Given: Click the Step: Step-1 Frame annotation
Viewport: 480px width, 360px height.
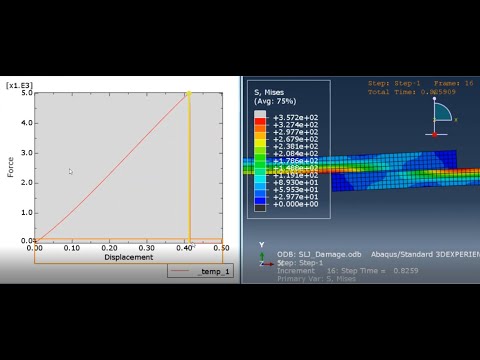Looking at the screenshot, I should (421, 83).
